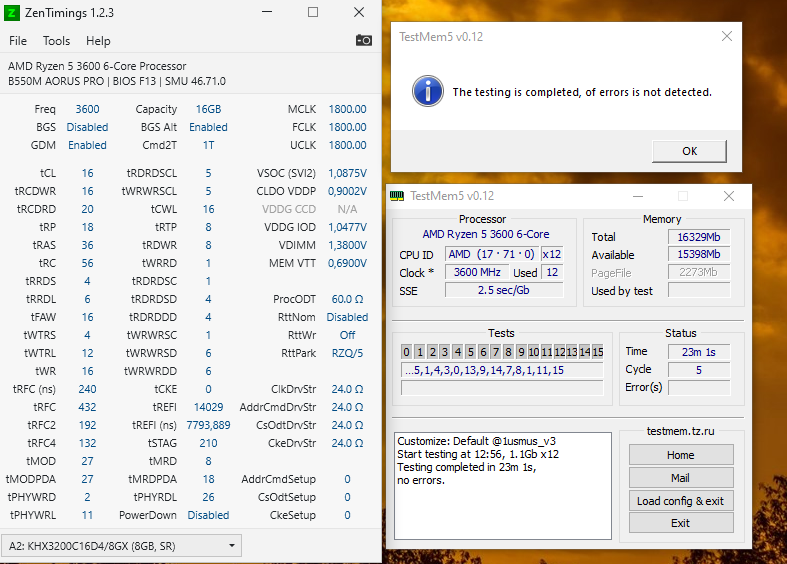Click blue info icon in TestMem5 dialog
Viewport: 787px width, 564px height.
click(x=428, y=91)
